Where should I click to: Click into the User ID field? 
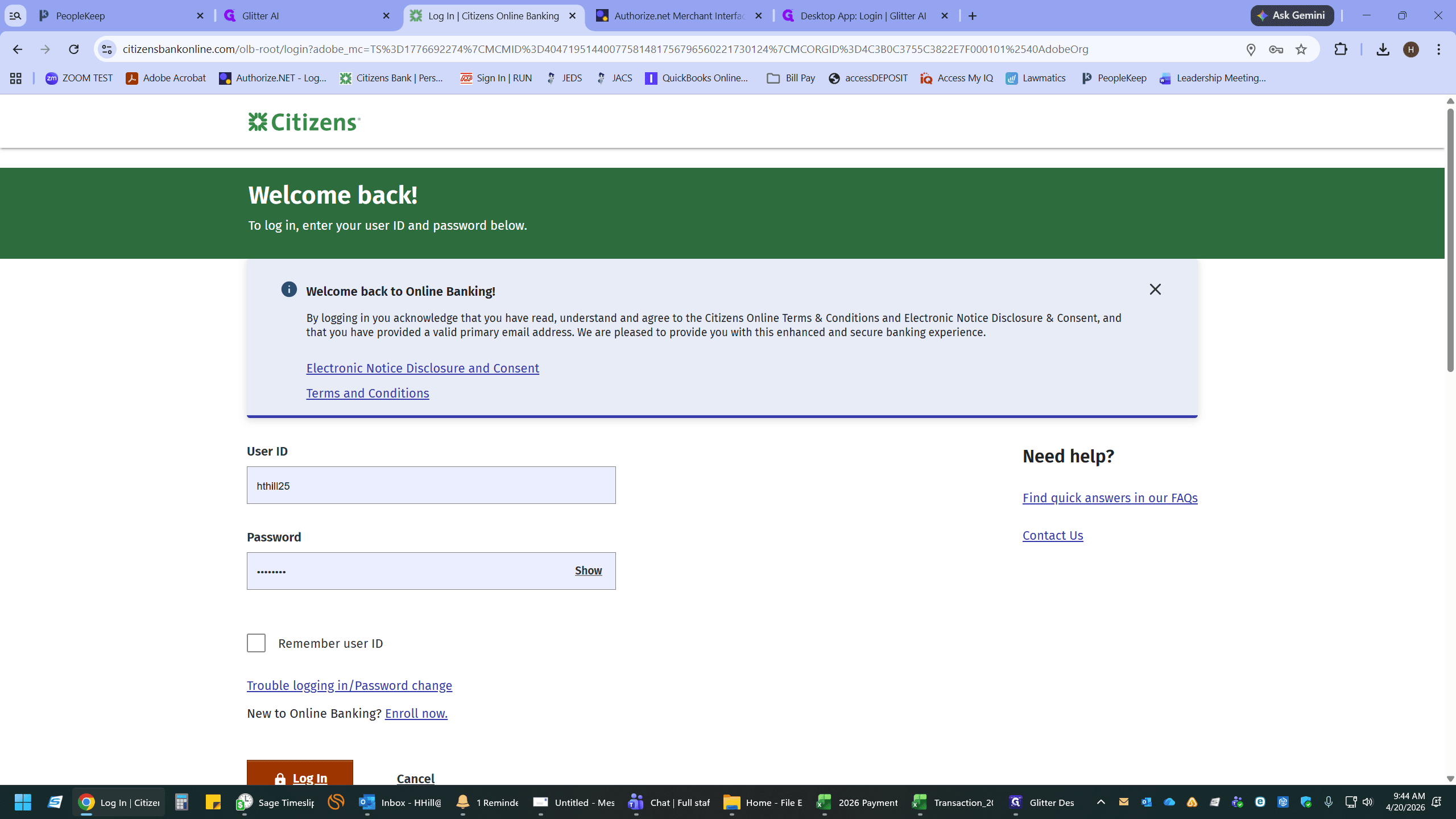click(x=431, y=485)
